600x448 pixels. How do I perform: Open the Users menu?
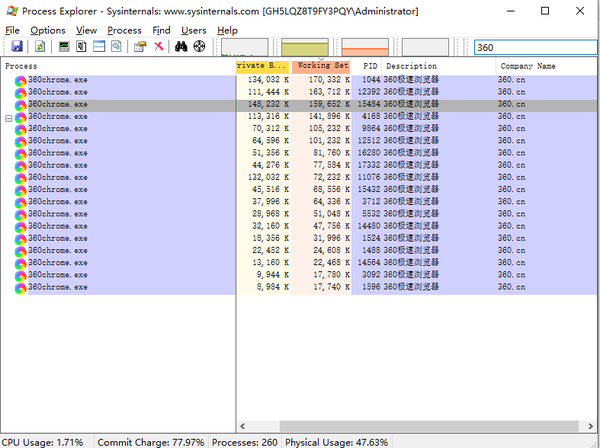tap(194, 30)
